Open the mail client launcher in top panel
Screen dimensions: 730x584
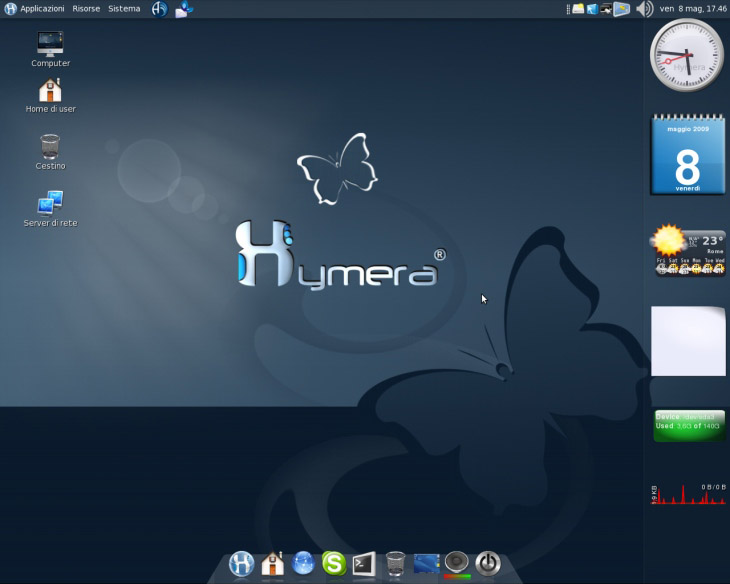184,9
